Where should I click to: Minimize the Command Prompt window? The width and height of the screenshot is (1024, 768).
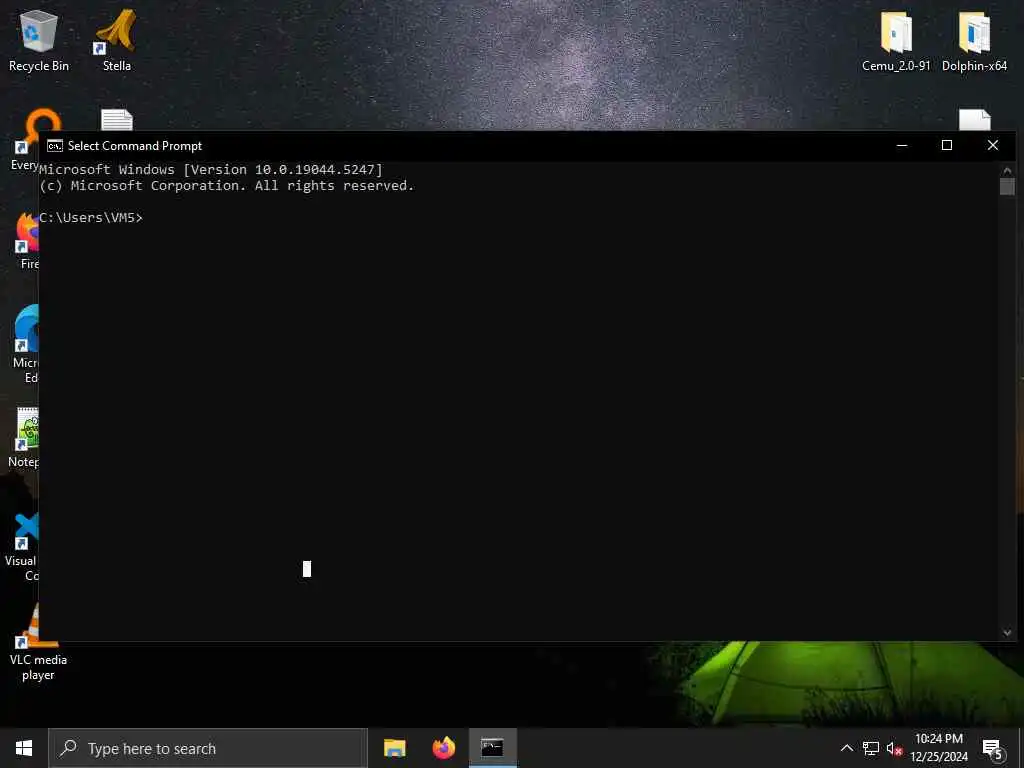click(x=902, y=146)
